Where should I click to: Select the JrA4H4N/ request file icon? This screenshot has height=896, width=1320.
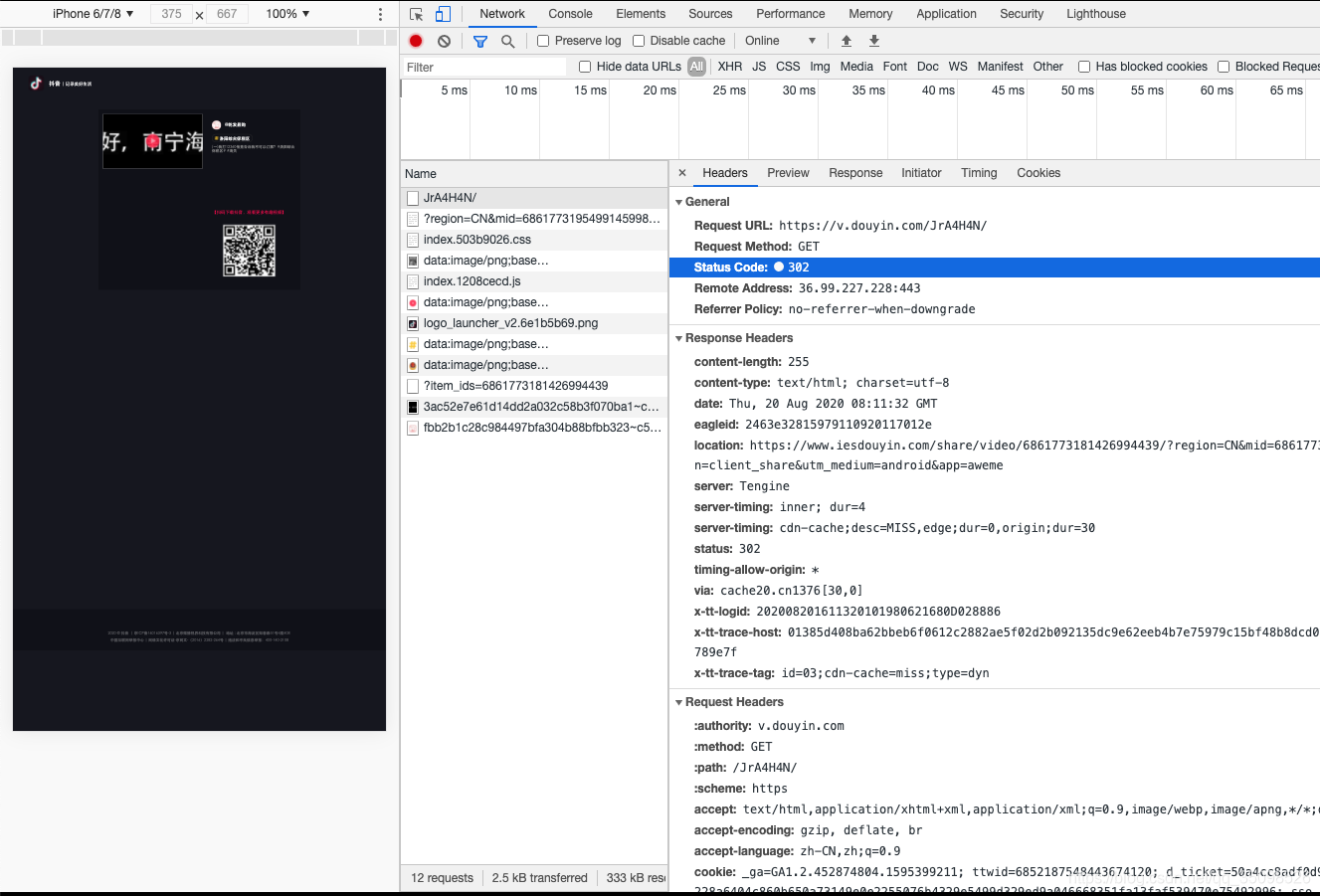pyautogui.click(x=413, y=198)
